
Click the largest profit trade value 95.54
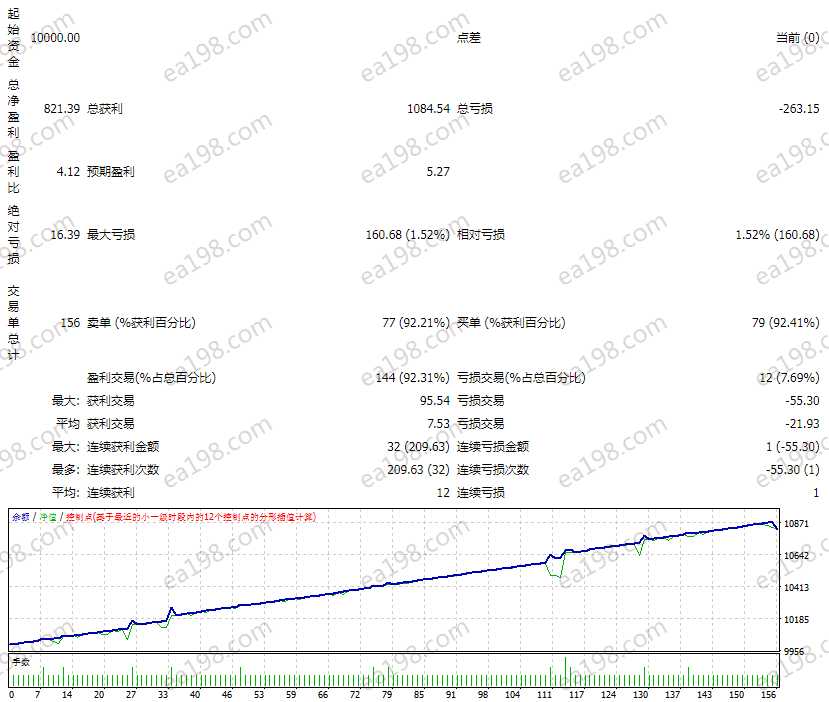[x=433, y=401]
